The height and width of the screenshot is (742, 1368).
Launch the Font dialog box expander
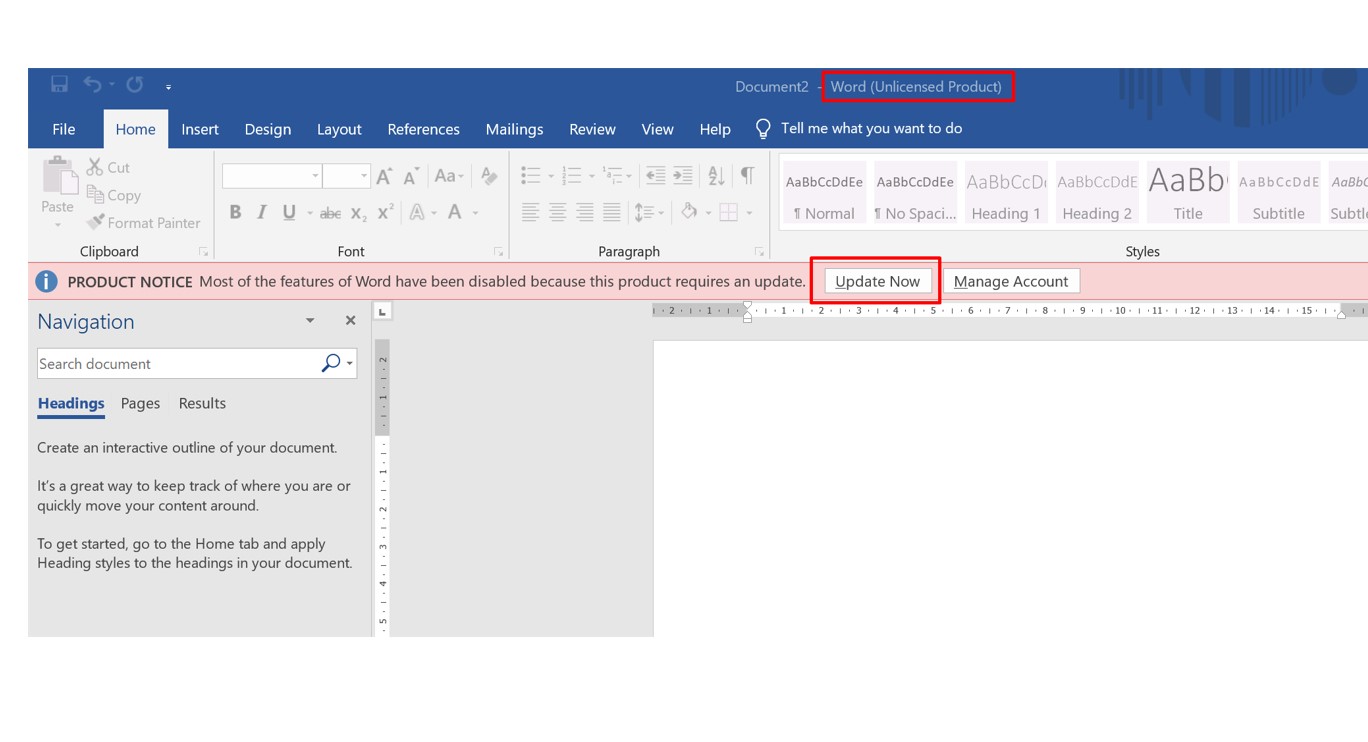(x=498, y=252)
